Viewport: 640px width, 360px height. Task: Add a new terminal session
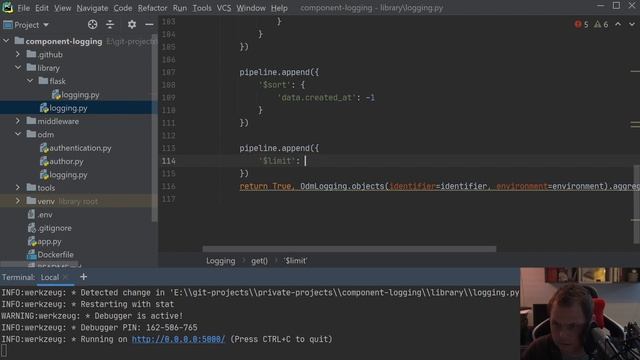point(83,277)
